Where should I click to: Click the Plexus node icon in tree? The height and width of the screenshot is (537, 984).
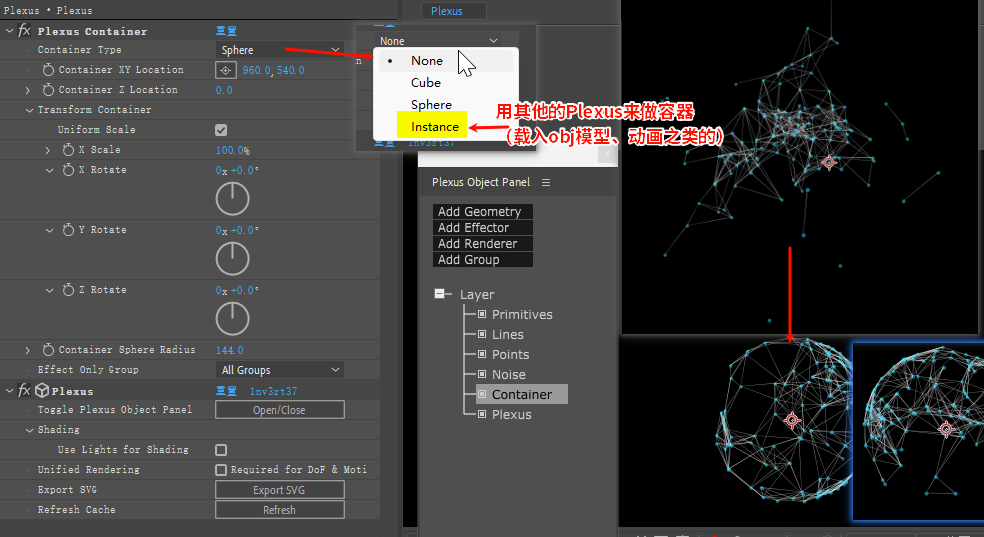482,415
